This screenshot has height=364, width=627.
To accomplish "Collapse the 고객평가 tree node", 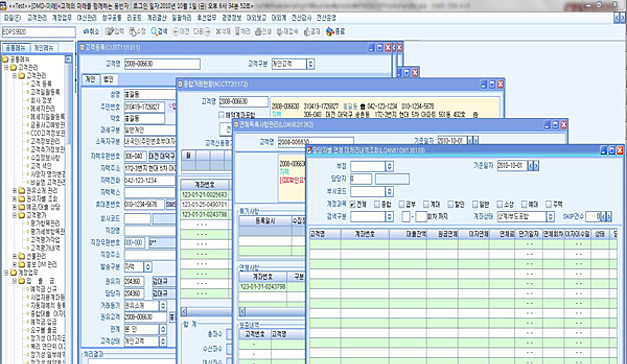I will (15, 215).
